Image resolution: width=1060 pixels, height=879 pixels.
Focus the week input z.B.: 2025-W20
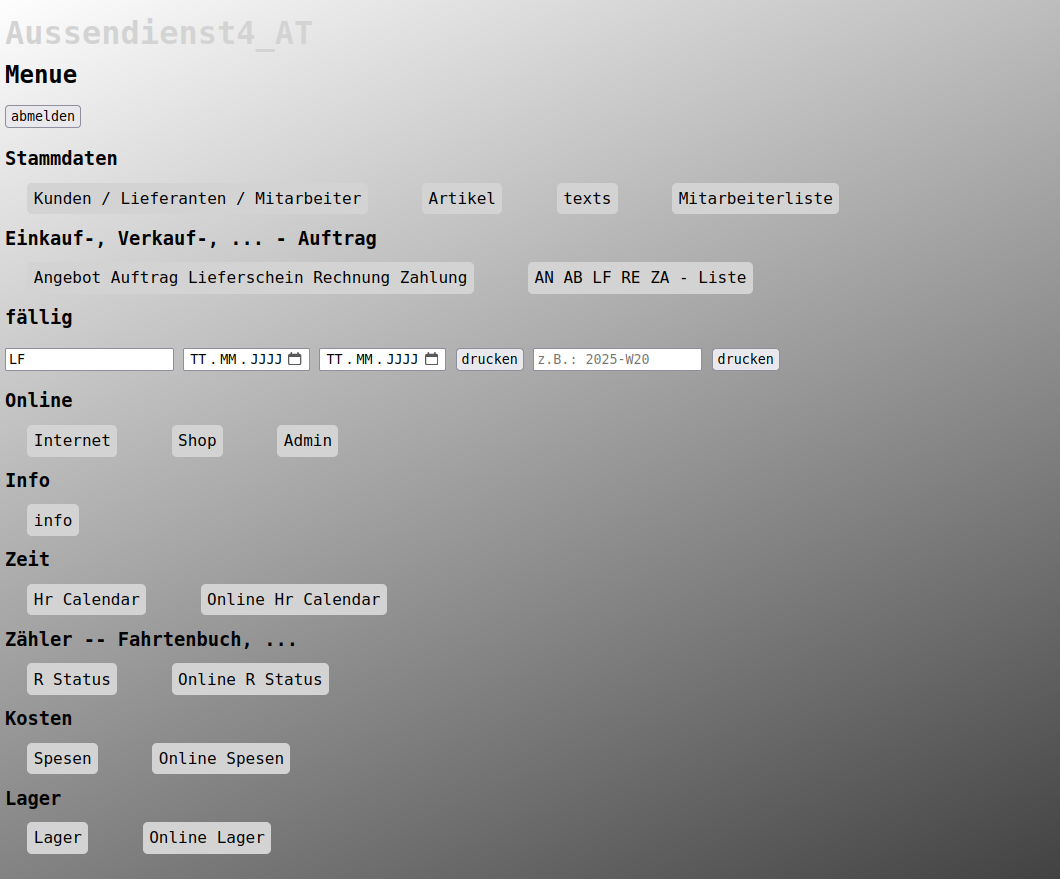(617, 360)
